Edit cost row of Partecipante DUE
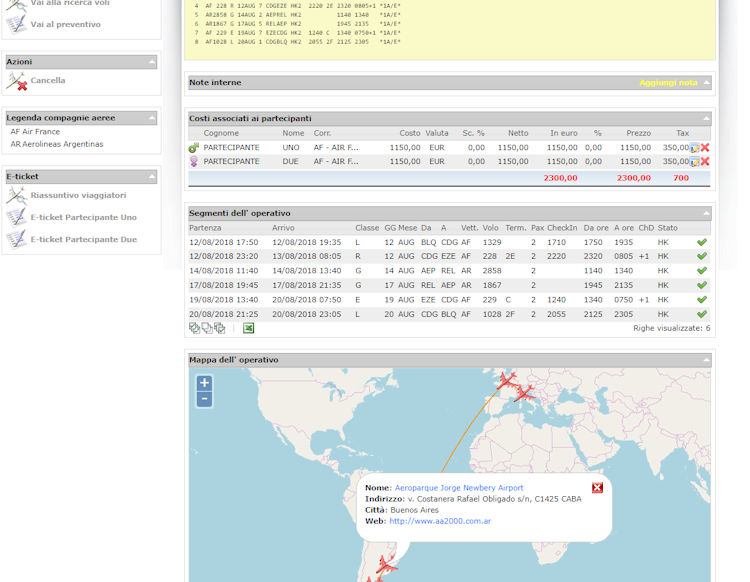Image resolution: width=750 pixels, height=582 pixels. [x=695, y=162]
